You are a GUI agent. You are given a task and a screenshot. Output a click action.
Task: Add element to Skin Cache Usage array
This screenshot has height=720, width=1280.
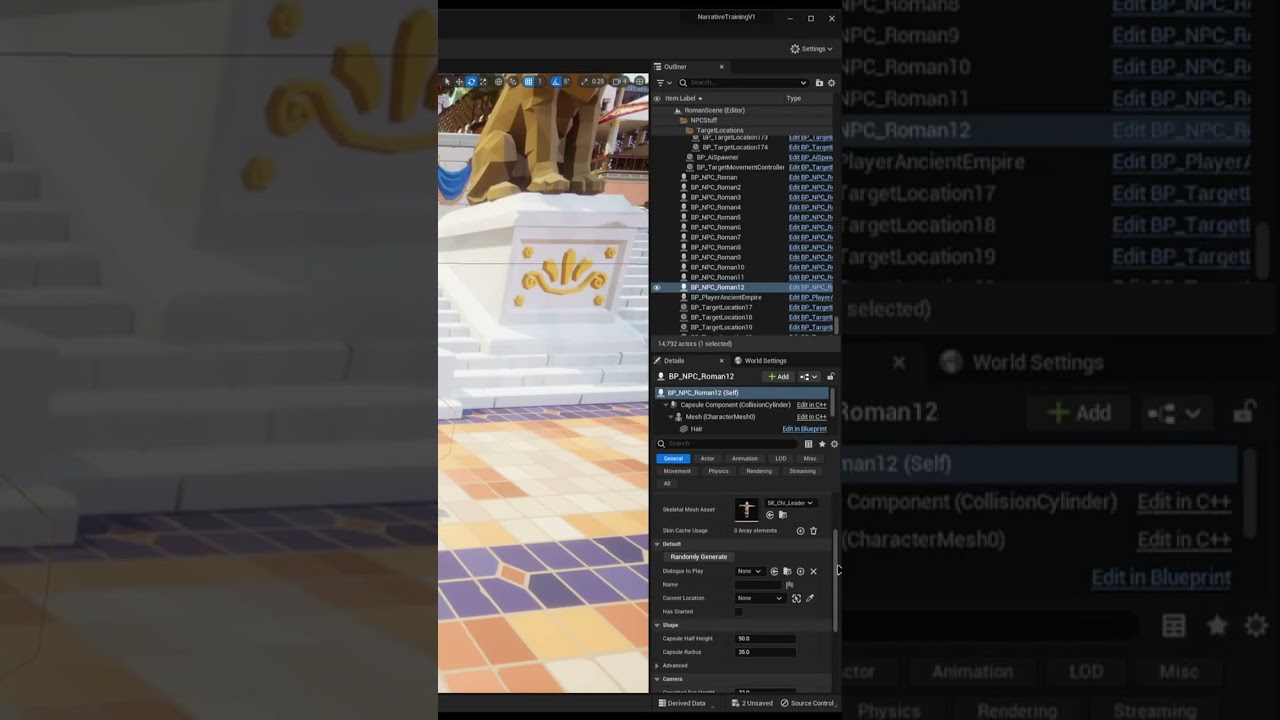click(x=800, y=531)
